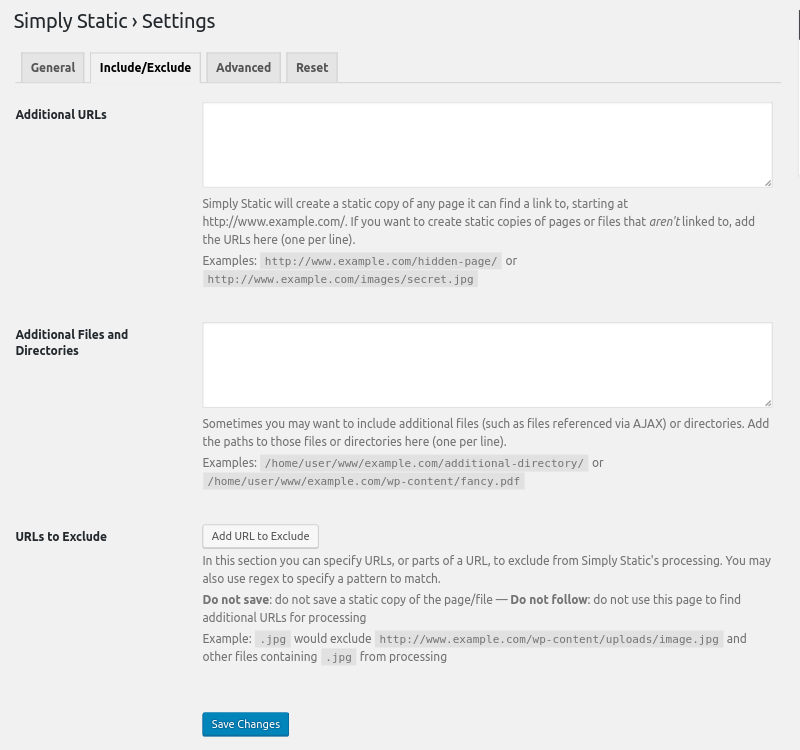Go to the Reset tab

click(x=312, y=67)
